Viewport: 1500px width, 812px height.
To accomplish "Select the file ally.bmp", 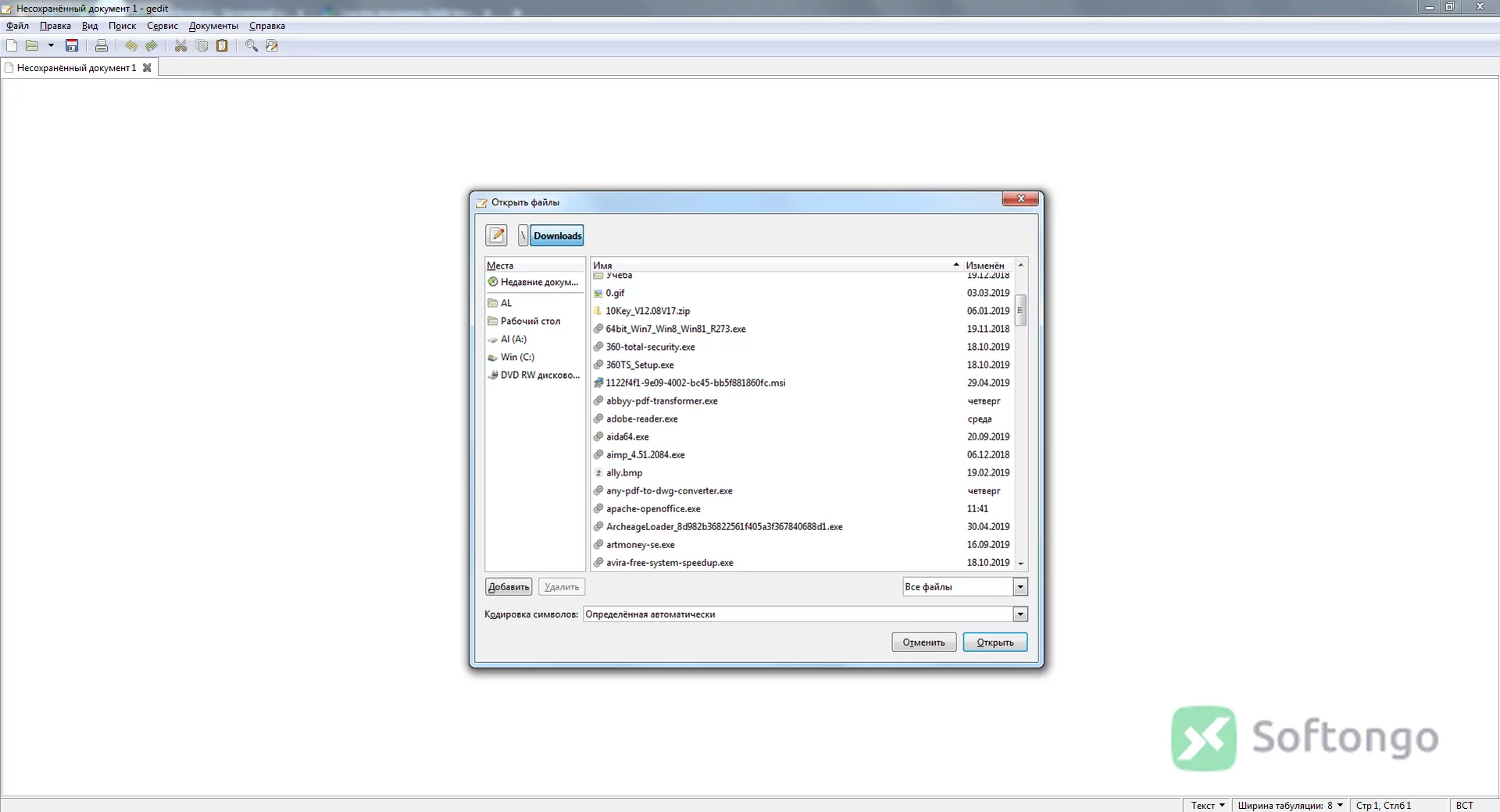I will coord(802,472).
